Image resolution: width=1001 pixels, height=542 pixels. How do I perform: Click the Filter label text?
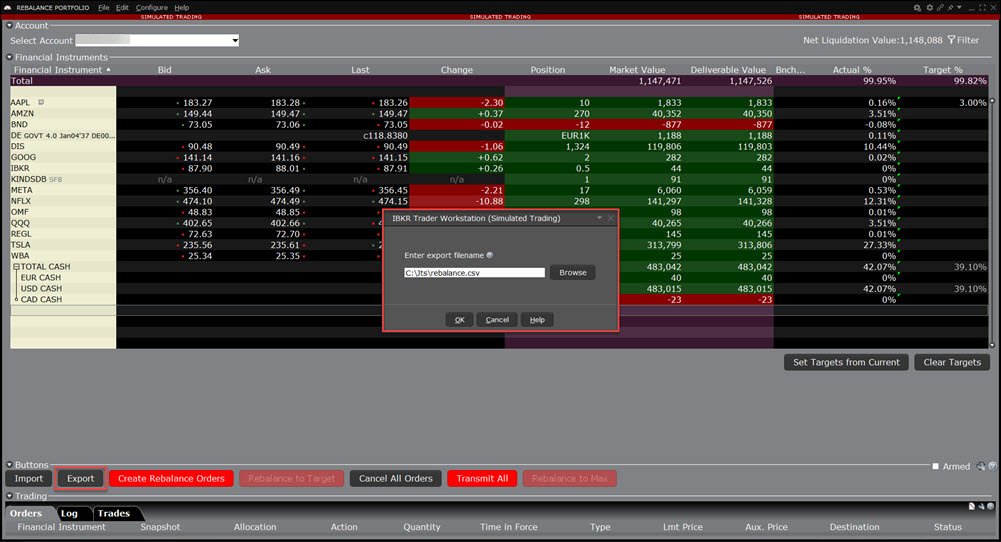968,40
